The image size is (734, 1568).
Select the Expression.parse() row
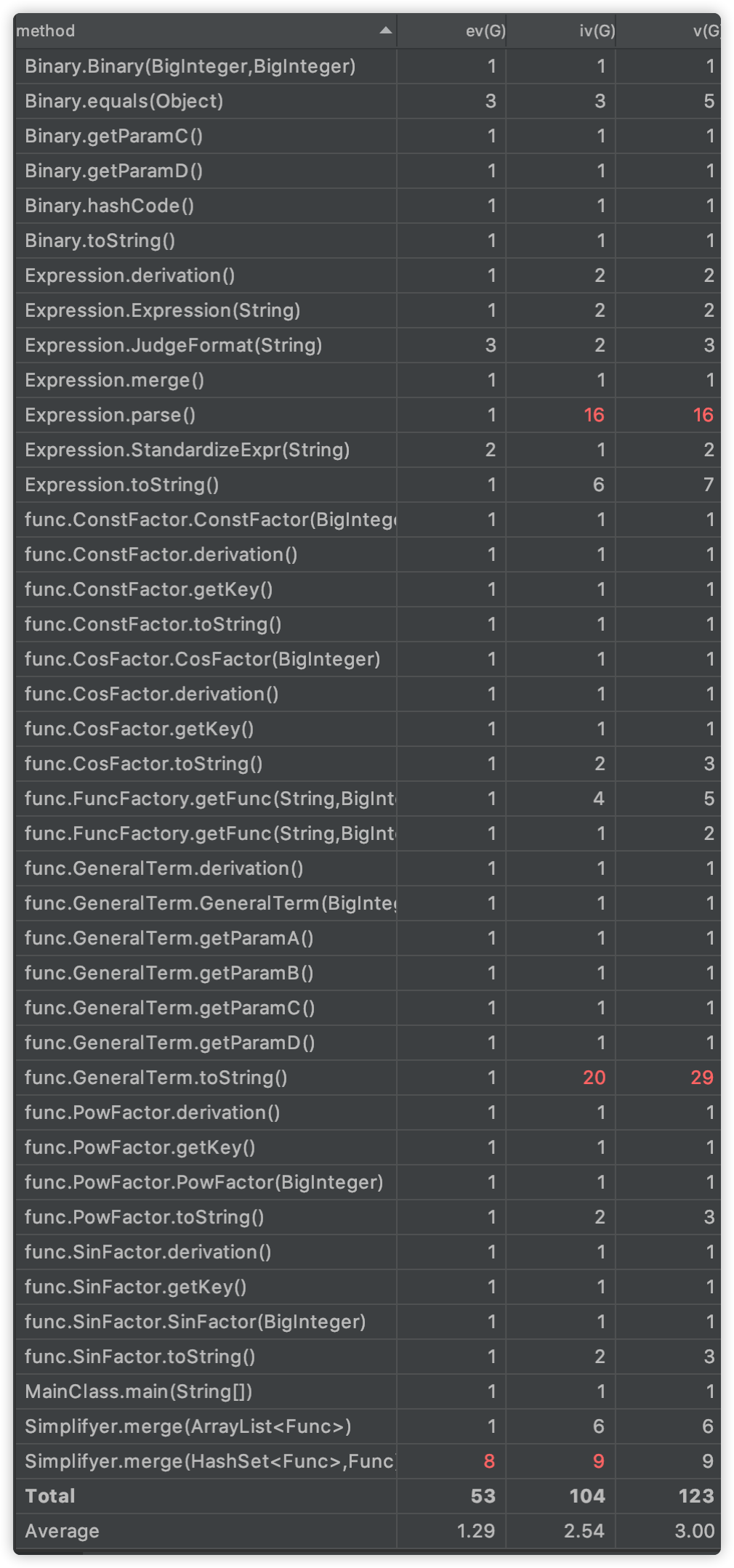pos(367,415)
